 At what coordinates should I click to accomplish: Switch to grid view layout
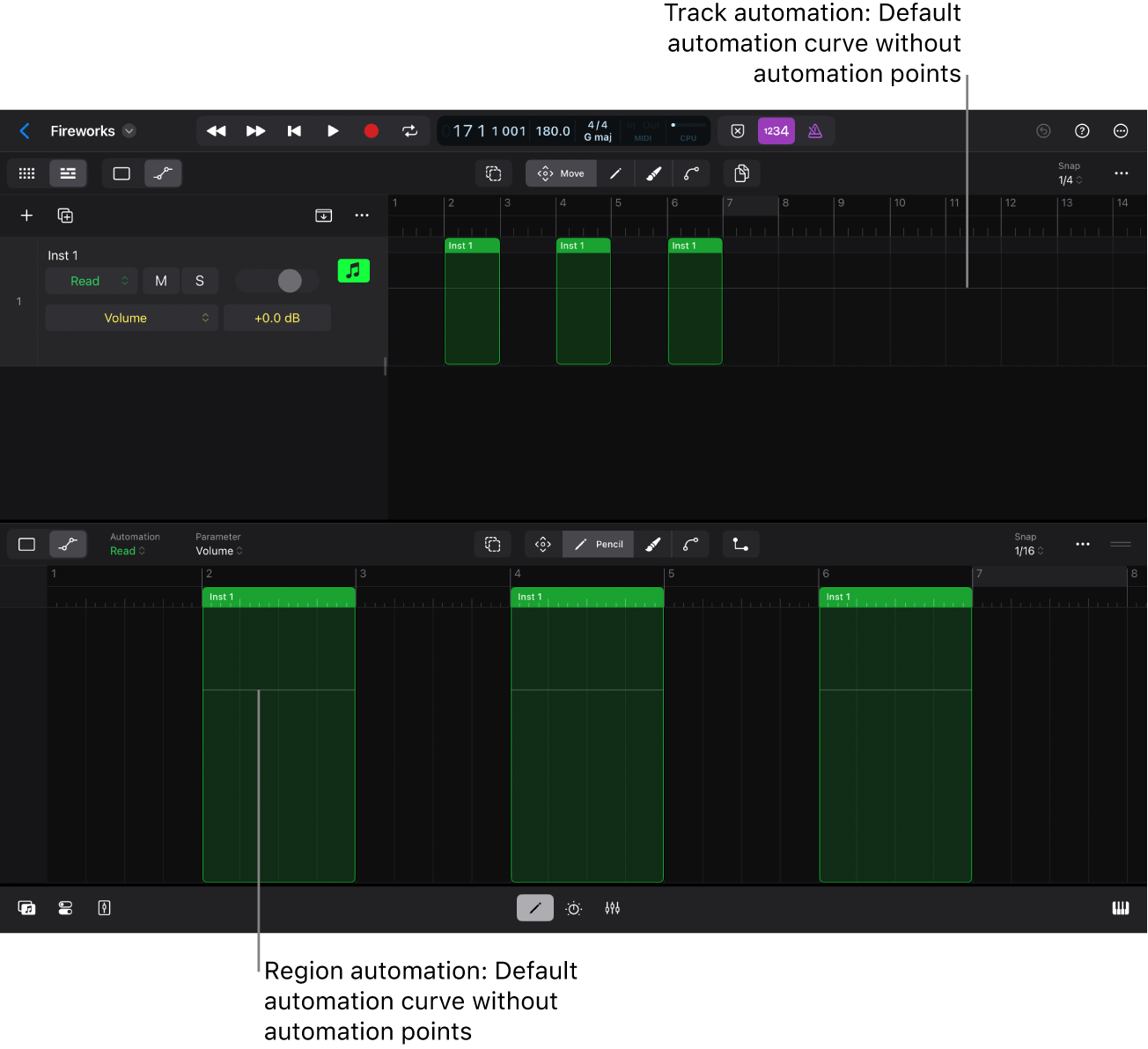tap(27, 173)
